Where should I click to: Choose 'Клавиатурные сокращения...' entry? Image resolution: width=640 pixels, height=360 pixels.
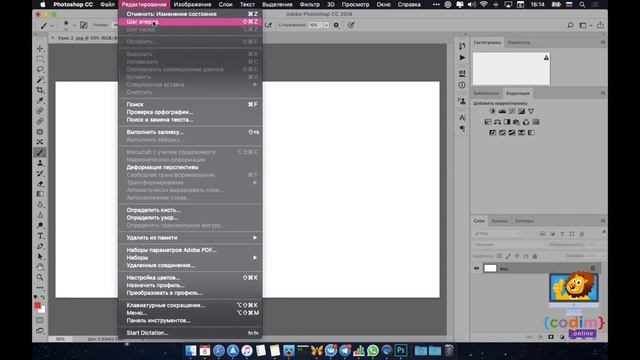coord(190,305)
